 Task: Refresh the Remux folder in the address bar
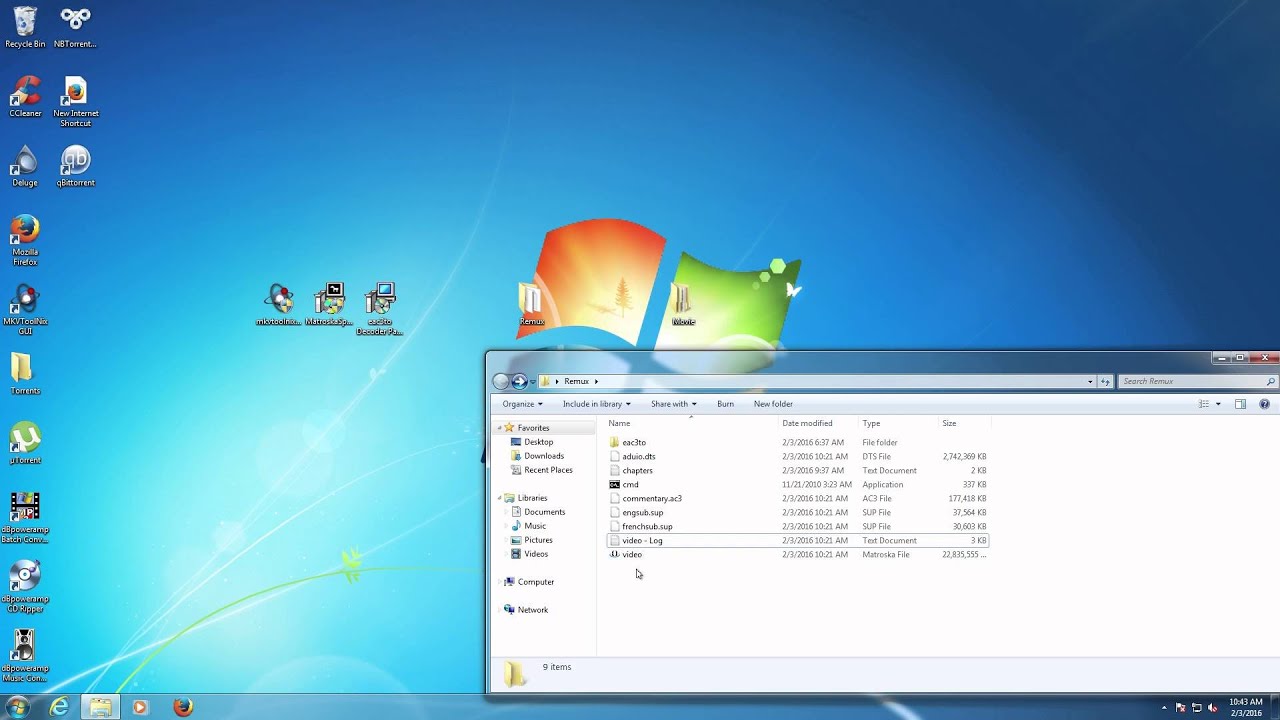[x=1105, y=381]
